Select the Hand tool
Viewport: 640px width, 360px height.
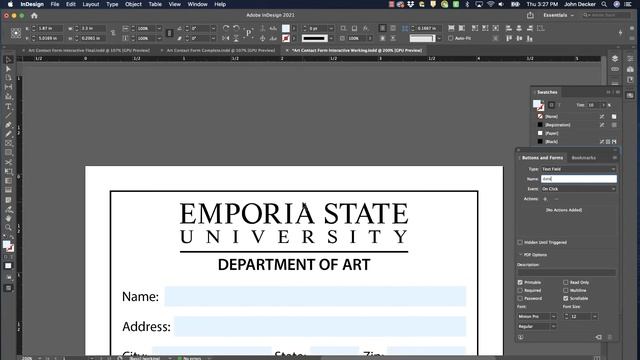tap(8, 218)
